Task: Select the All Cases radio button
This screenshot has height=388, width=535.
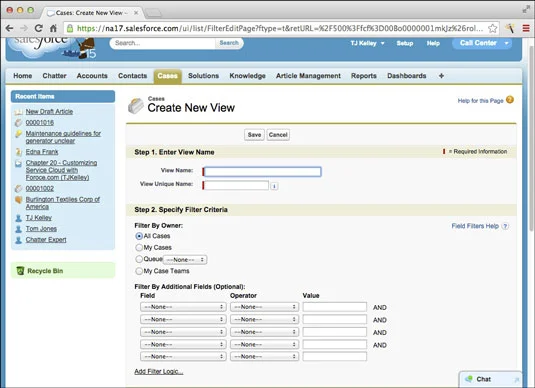Action: click(x=139, y=236)
